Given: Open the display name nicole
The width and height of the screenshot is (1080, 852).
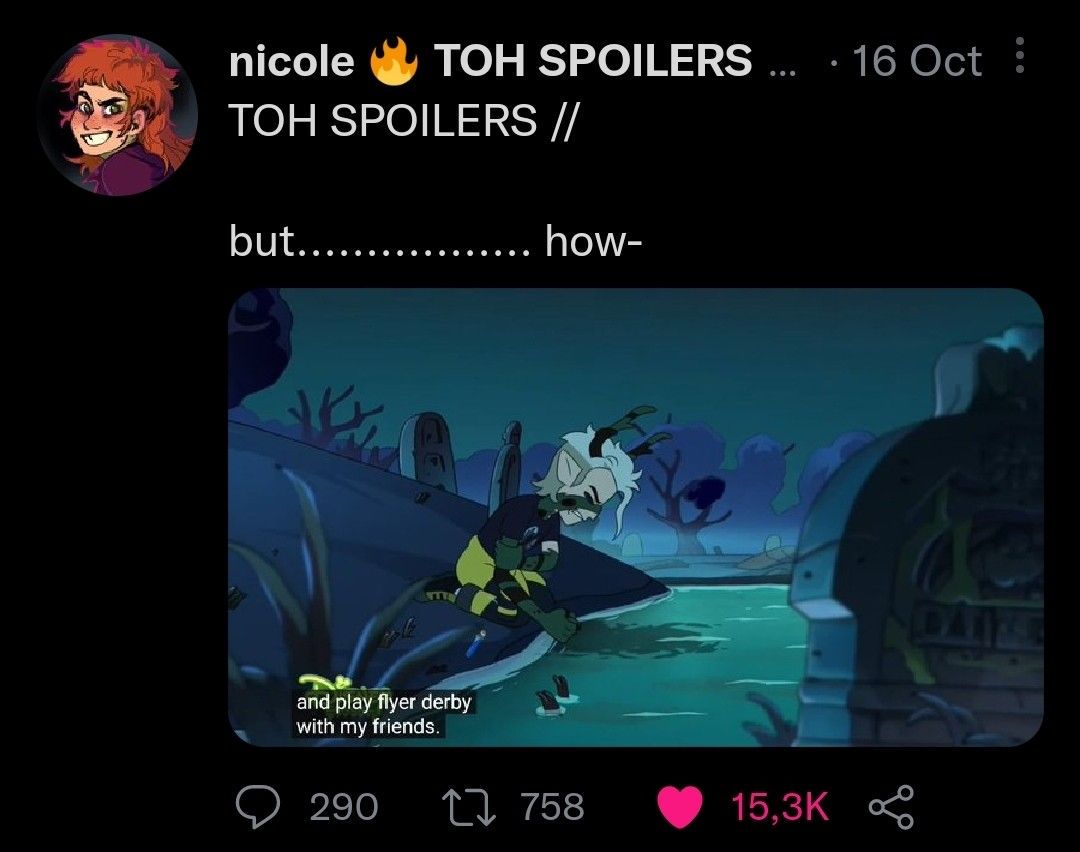Looking at the screenshot, I should pos(291,61).
